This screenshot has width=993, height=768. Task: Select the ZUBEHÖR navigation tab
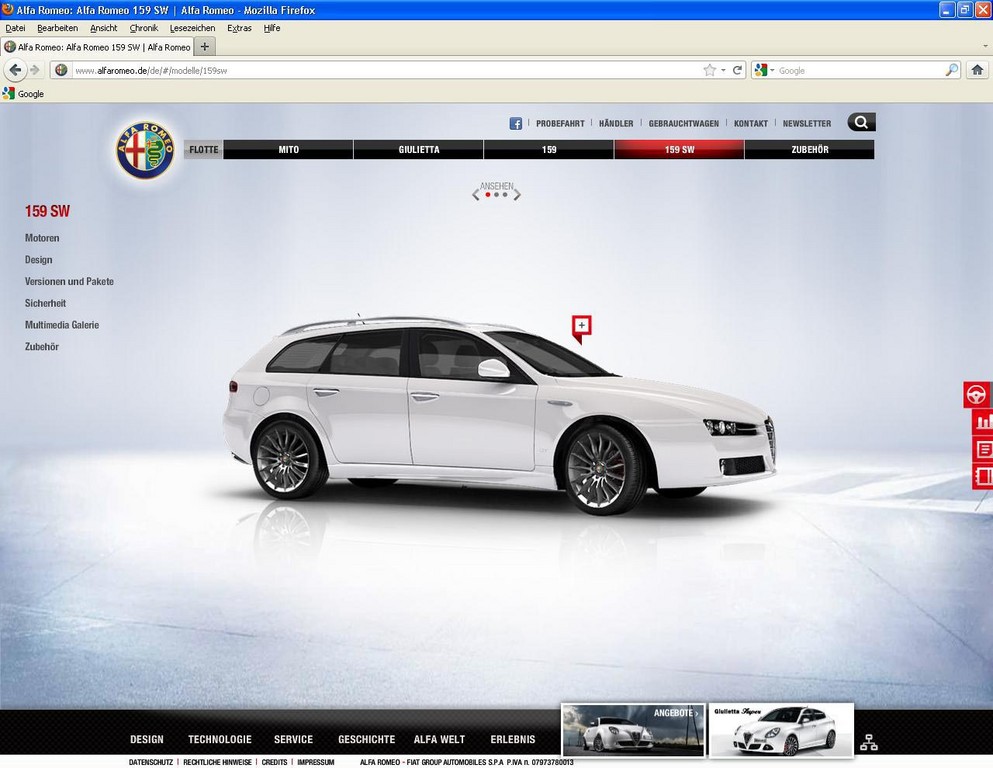(x=810, y=149)
